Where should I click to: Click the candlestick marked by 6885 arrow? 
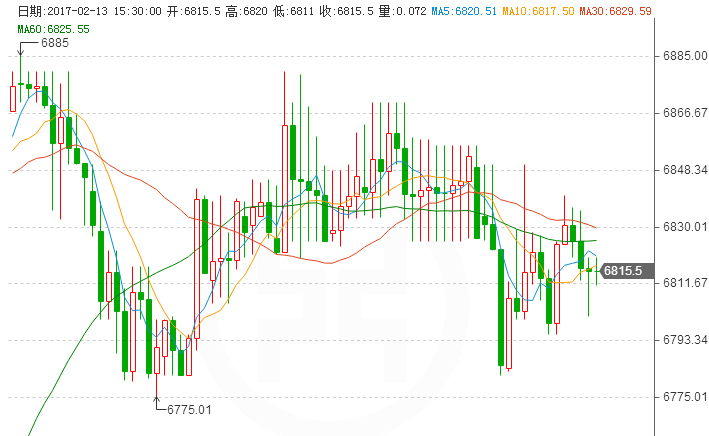click(20, 78)
